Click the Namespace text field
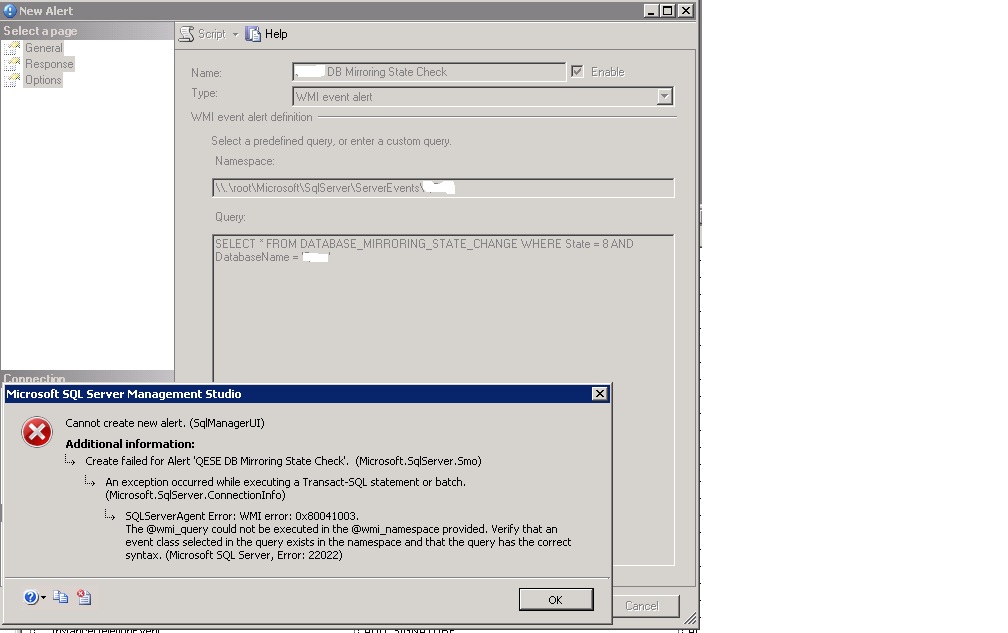1008x633 pixels. pyautogui.click(x=443, y=188)
